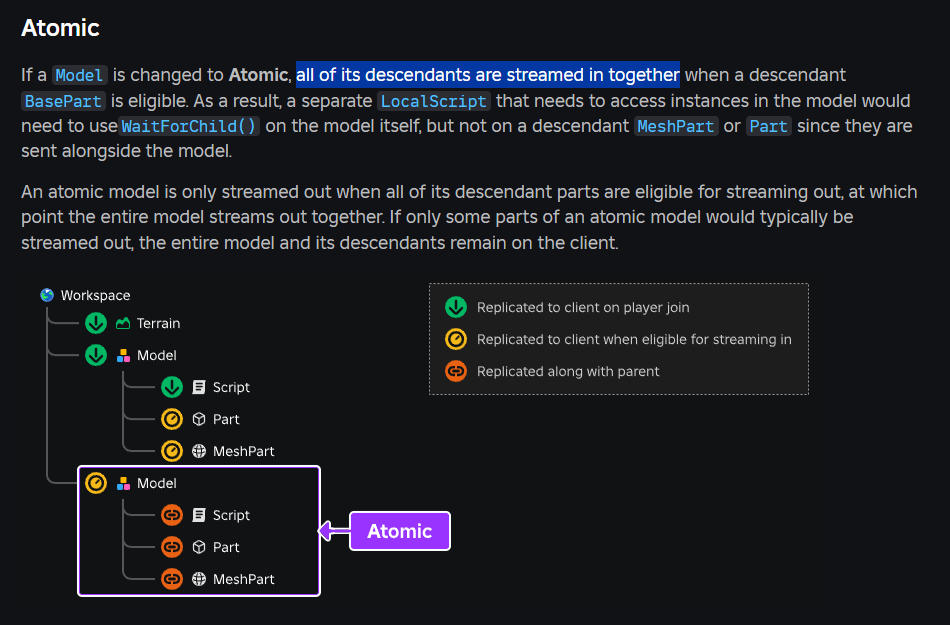The width and height of the screenshot is (950, 625).
Task: Click the colored blocks icon of the first Model
Action: 123,355
